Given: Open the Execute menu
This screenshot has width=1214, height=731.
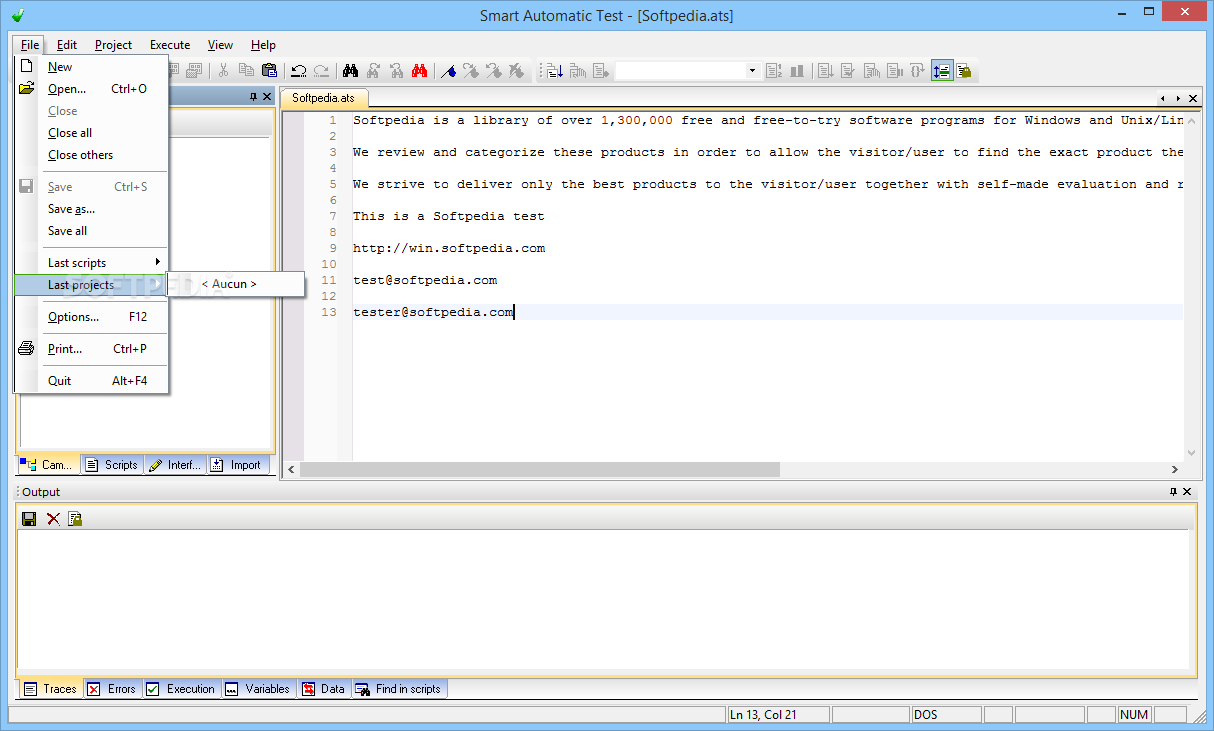Looking at the screenshot, I should (170, 45).
